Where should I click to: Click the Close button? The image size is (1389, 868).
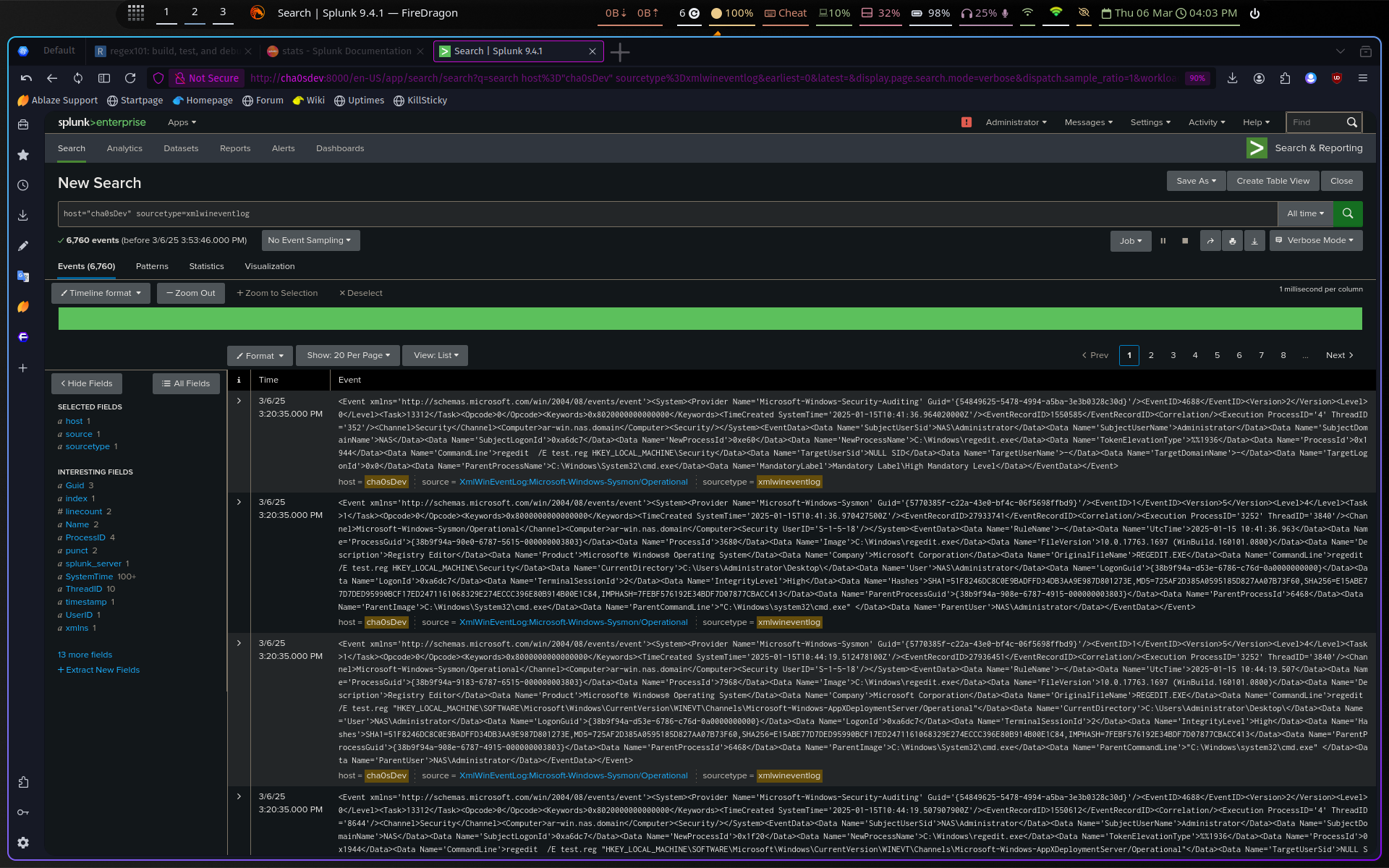click(1341, 181)
